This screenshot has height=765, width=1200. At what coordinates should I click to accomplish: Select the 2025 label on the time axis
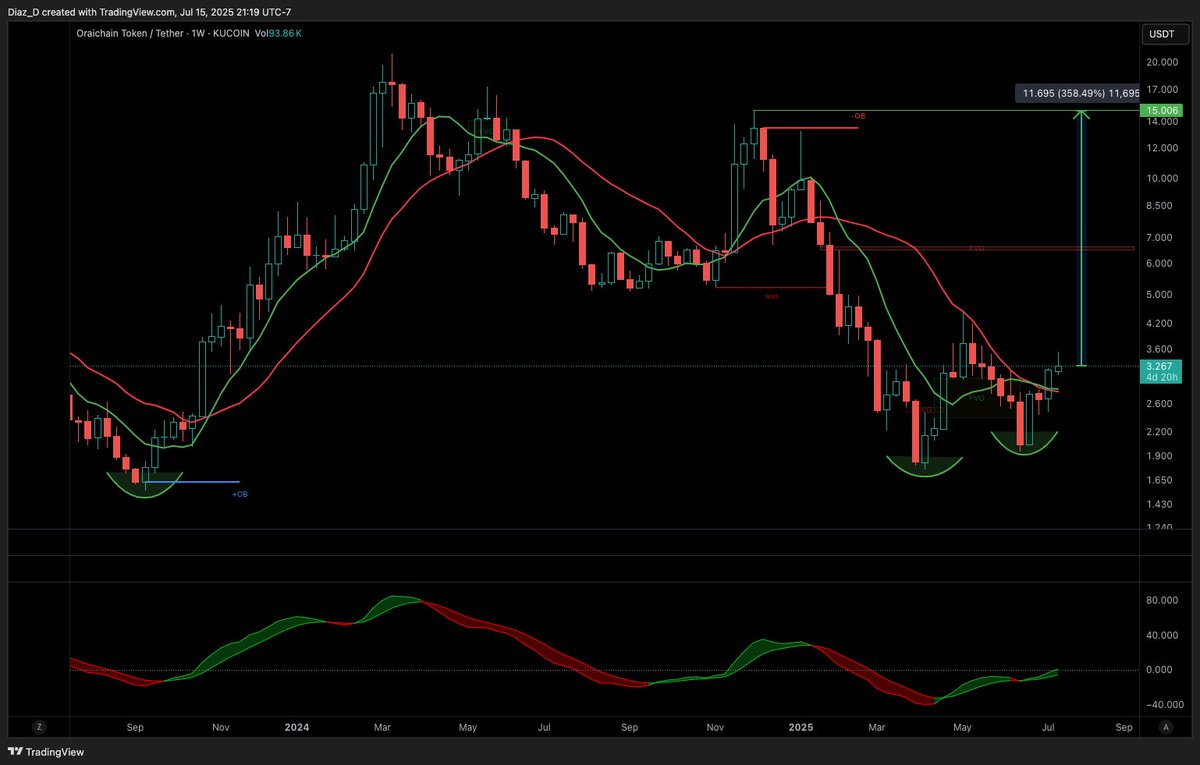[800, 727]
